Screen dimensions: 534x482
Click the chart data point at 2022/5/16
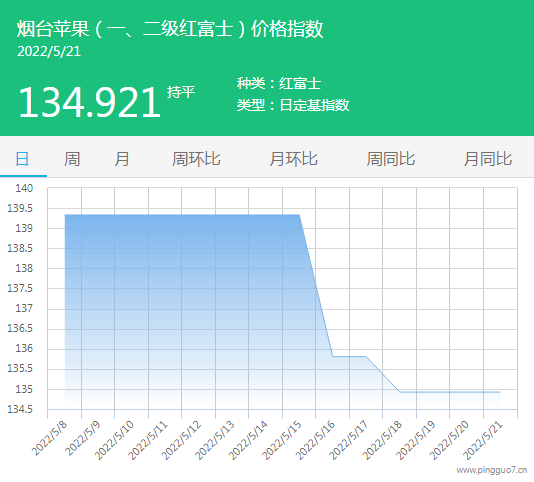point(333,356)
